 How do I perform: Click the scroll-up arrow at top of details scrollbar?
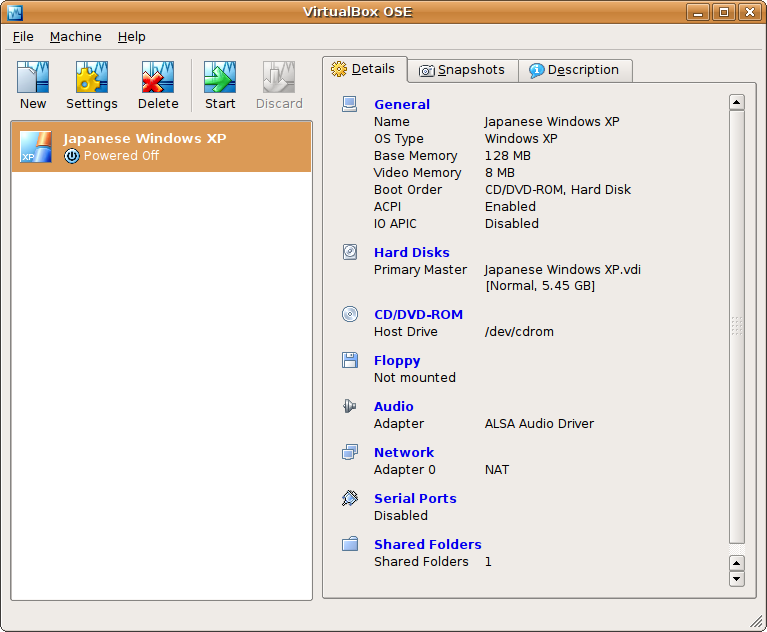click(736, 102)
